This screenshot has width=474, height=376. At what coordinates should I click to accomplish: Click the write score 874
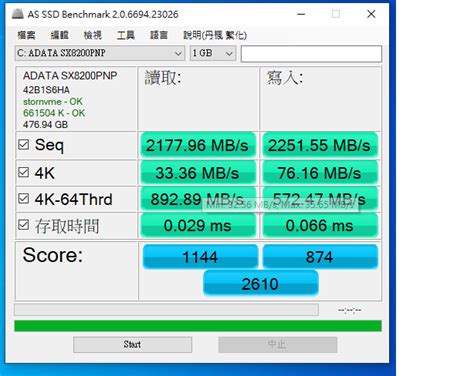click(x=320, y=257)
